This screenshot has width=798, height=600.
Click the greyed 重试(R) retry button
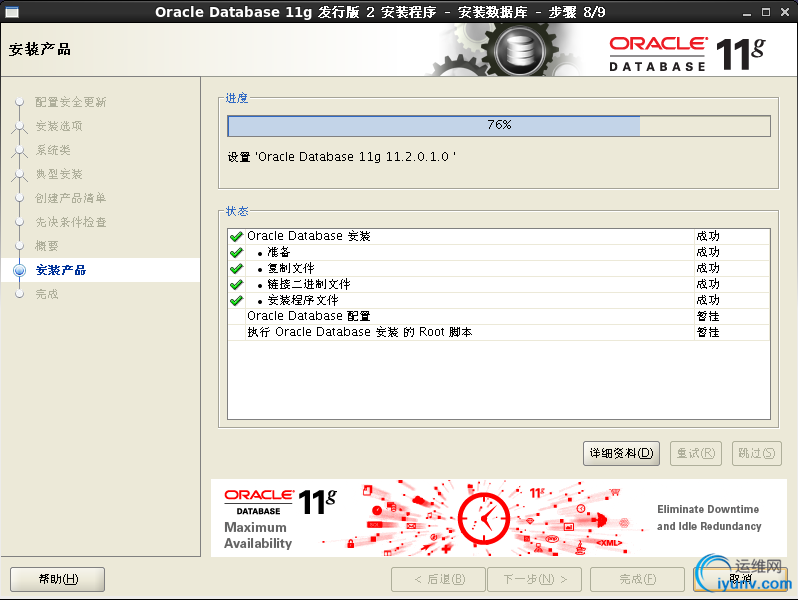coord(696,453)
